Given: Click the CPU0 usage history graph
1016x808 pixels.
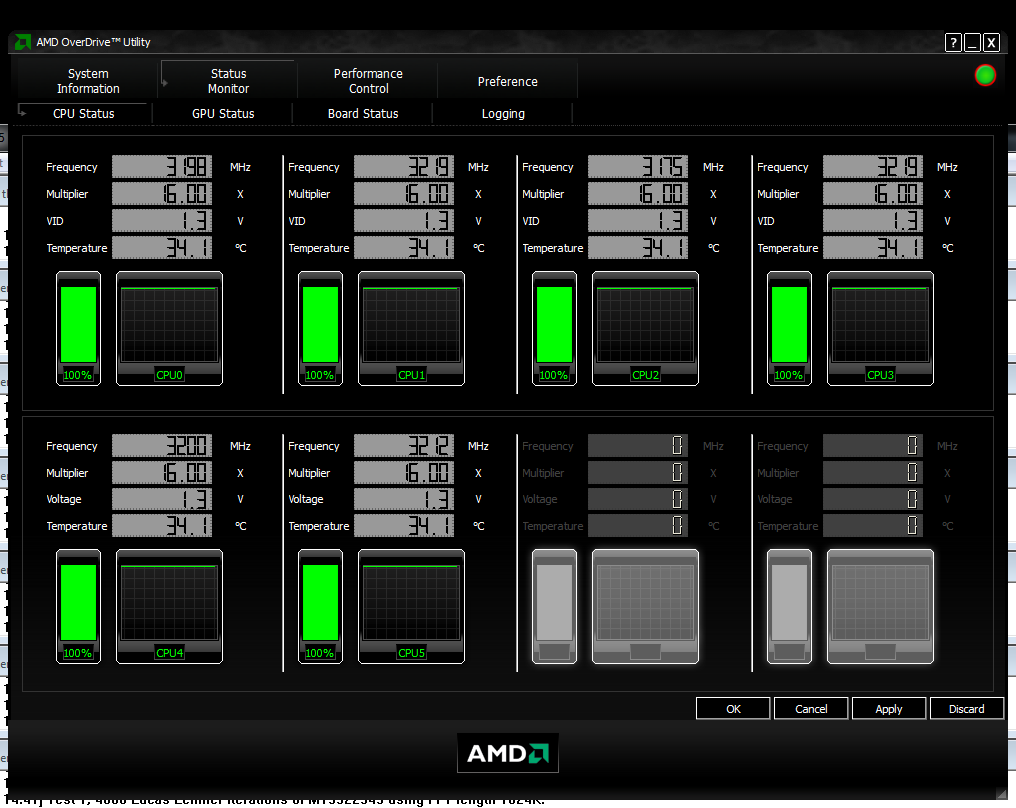Looking at the screenshot, I should pyautogui.click(x=169, y=329).
